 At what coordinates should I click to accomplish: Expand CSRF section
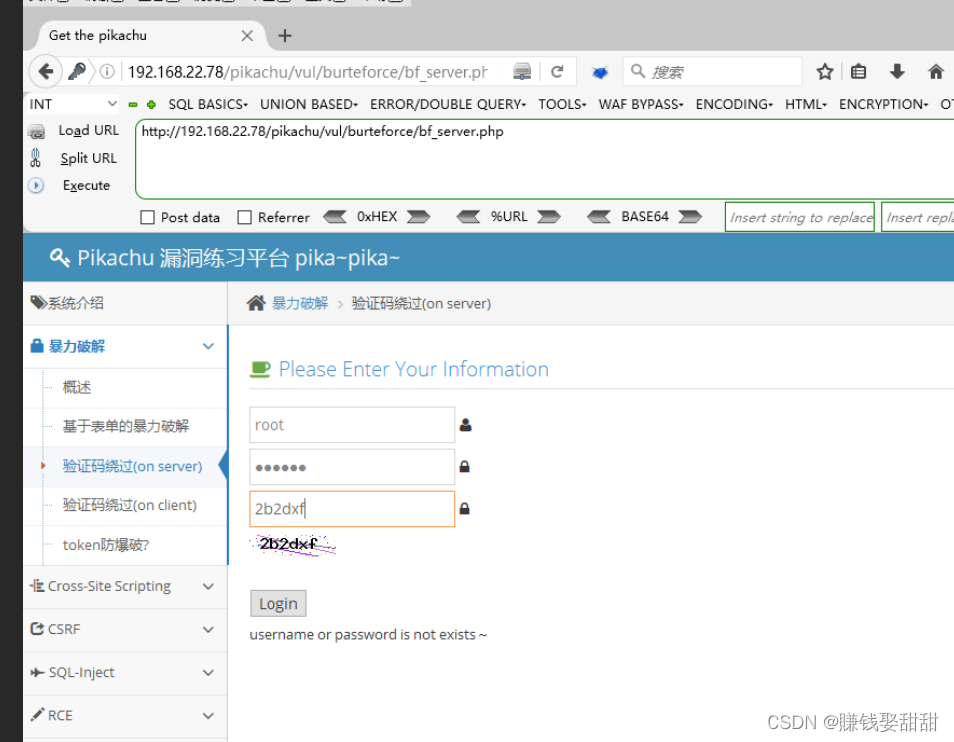click(x=125, y=629)
